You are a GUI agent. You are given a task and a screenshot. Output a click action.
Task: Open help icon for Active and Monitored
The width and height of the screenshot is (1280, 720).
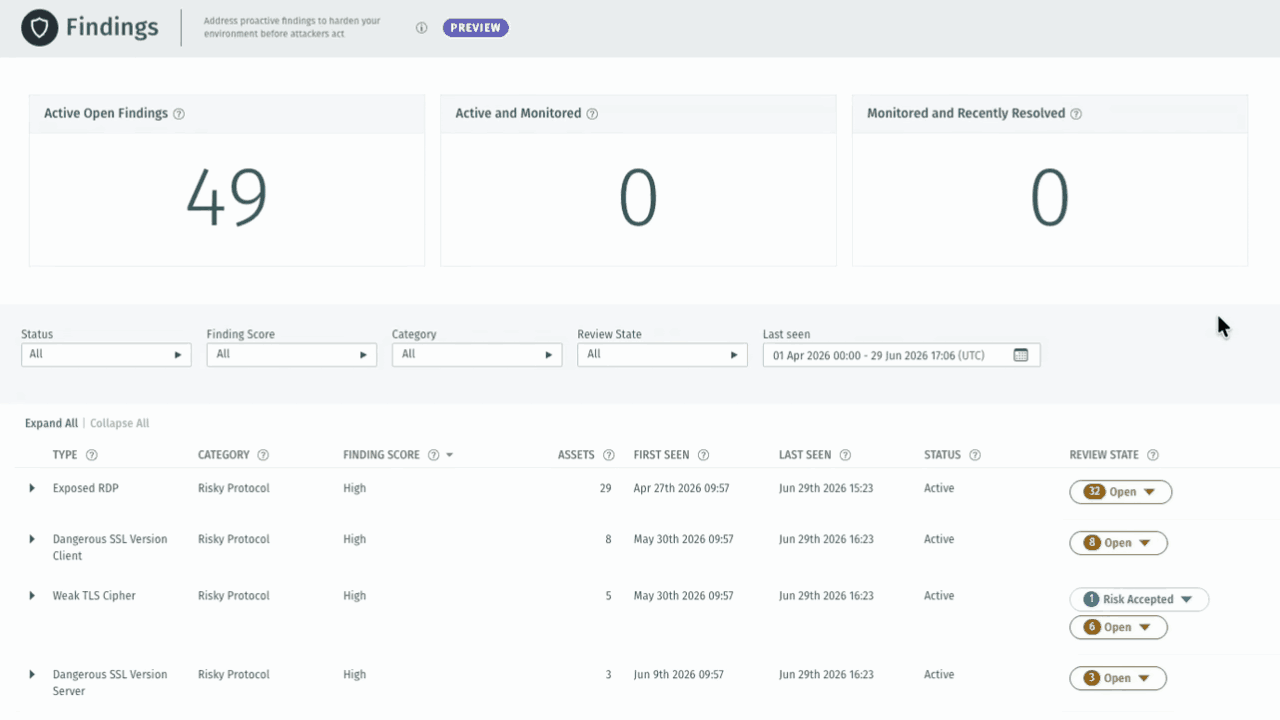pos(592,114)
